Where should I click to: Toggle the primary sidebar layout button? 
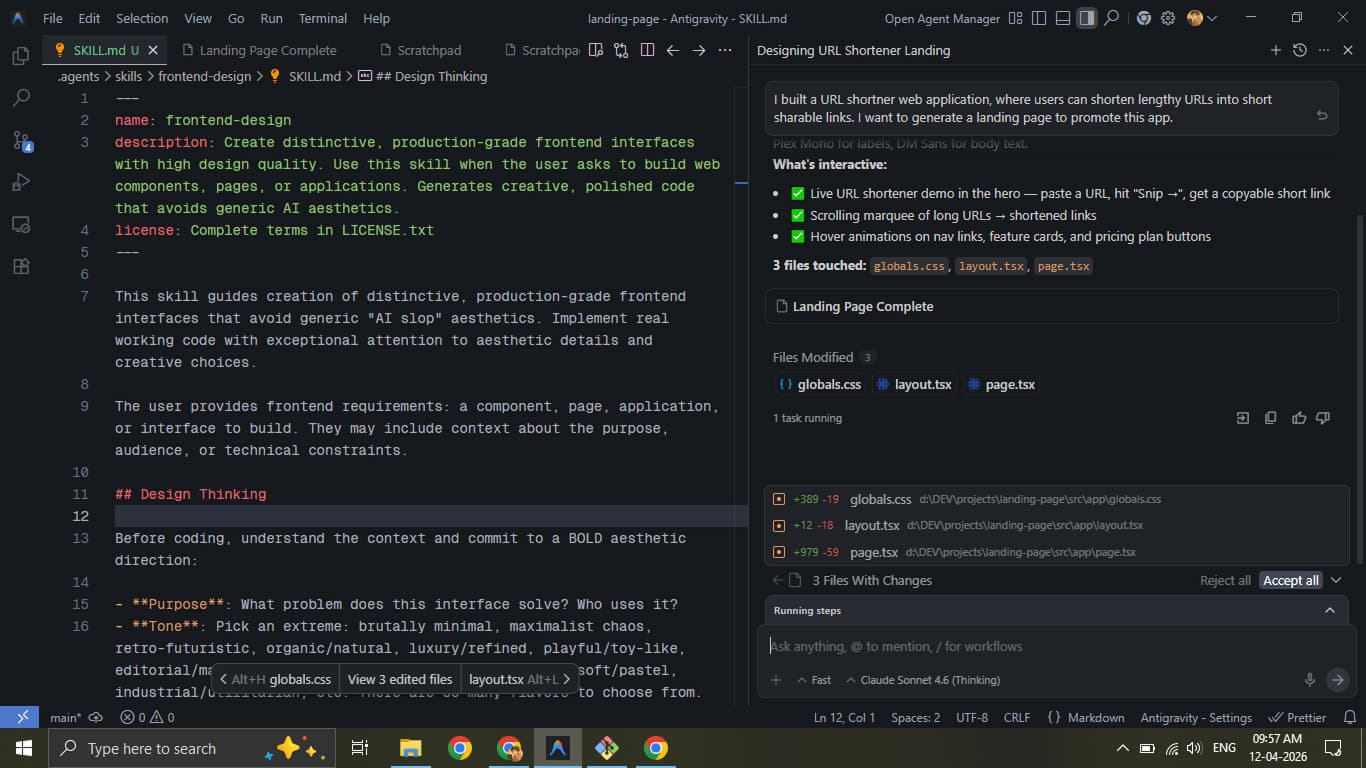(x=1039, y=18)
